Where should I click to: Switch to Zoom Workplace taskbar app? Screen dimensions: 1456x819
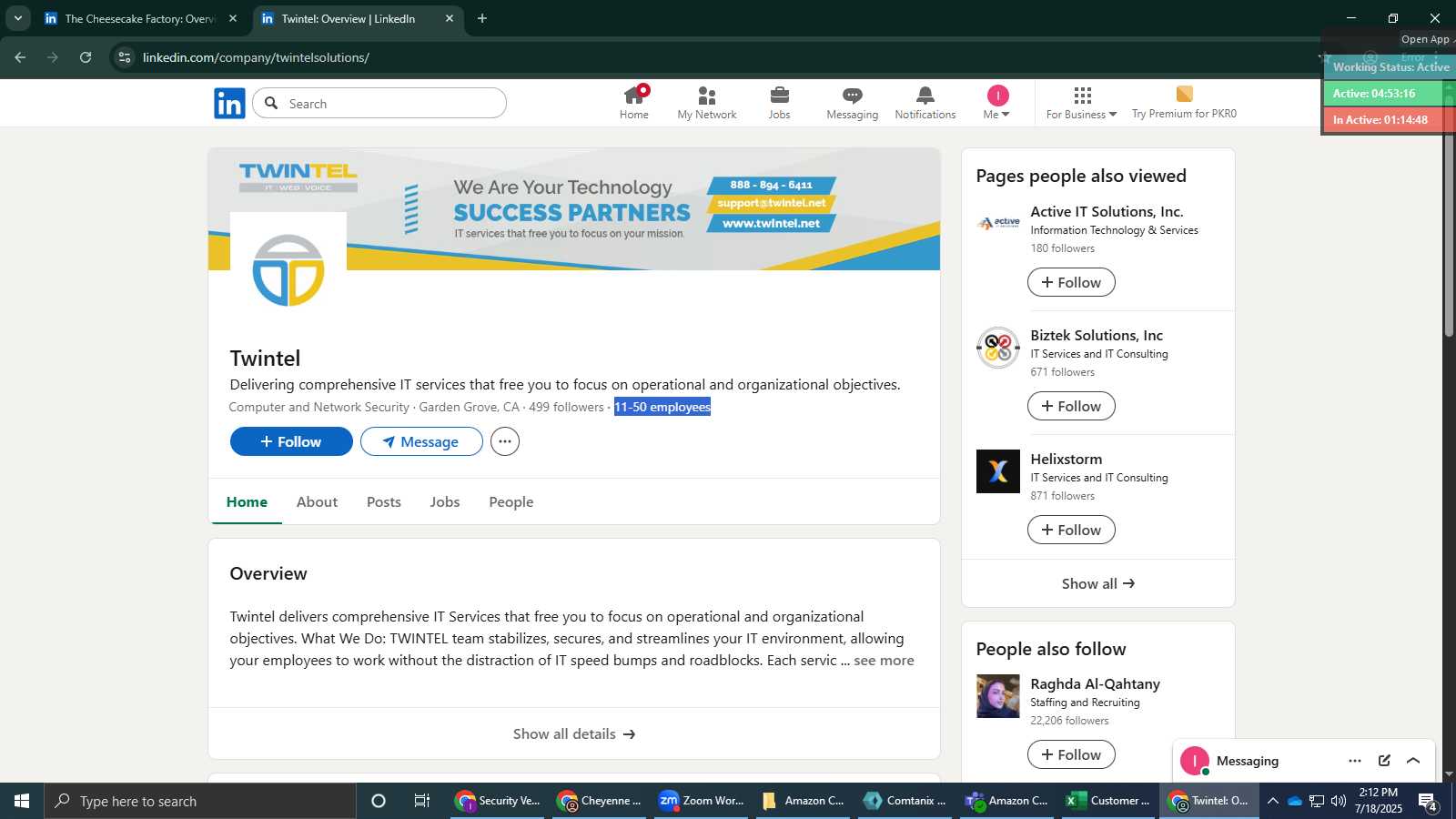[703, 801]
